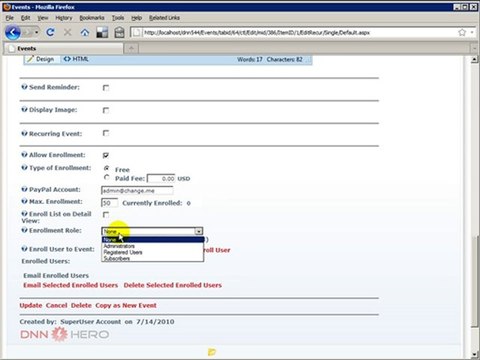The height and width of the screenshot is (360, 480).
Task: Switch editor to Design mode
Action: (41, 59)
